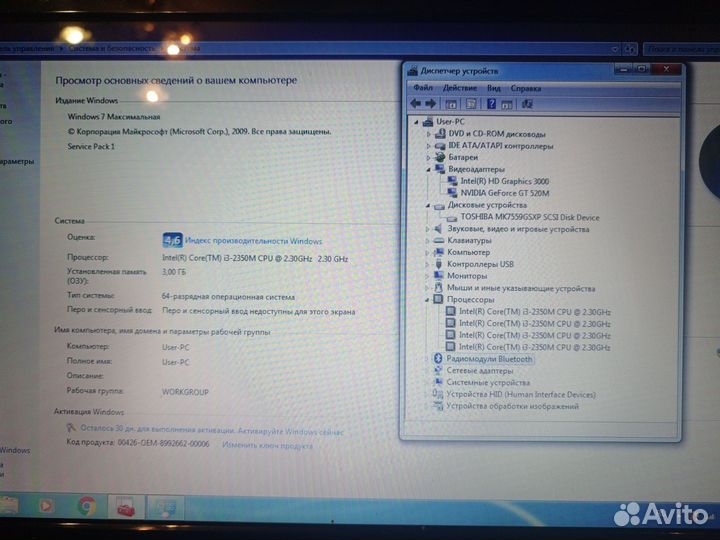Click the 4,6 performance score badge

coord(172,240)
